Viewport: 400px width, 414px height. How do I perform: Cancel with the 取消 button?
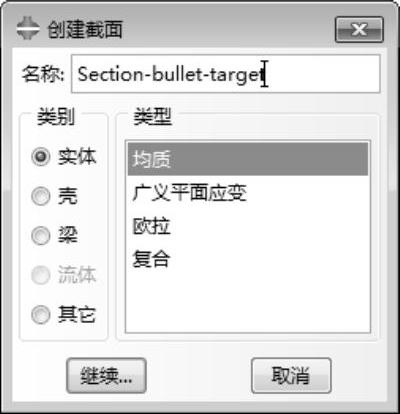pos(291,376)
